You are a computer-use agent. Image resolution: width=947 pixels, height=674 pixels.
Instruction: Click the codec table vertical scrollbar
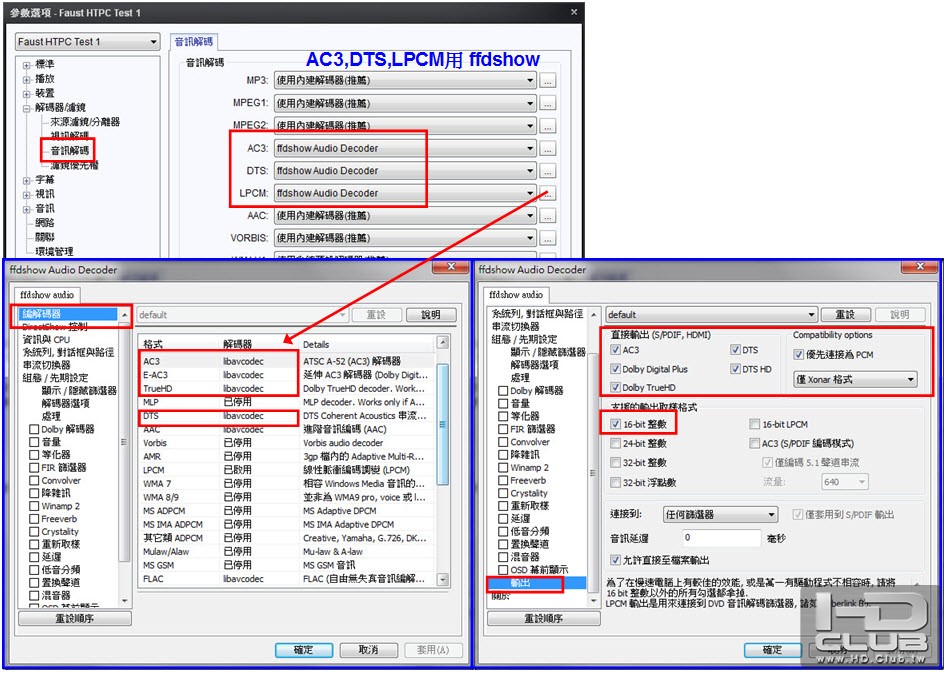[443, 462]
